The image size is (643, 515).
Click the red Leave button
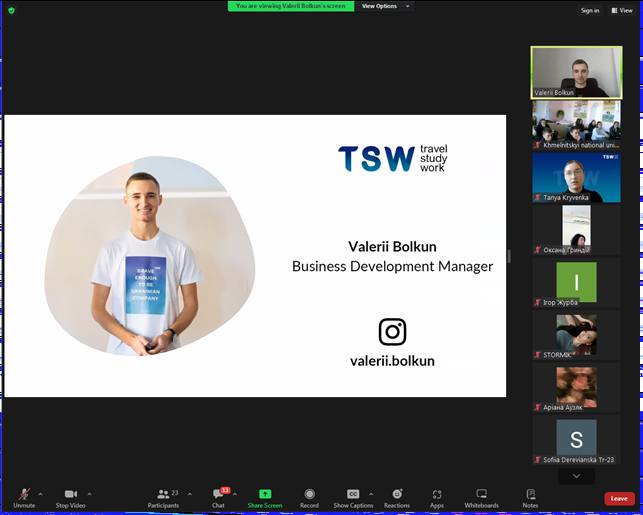pos(619,498)
